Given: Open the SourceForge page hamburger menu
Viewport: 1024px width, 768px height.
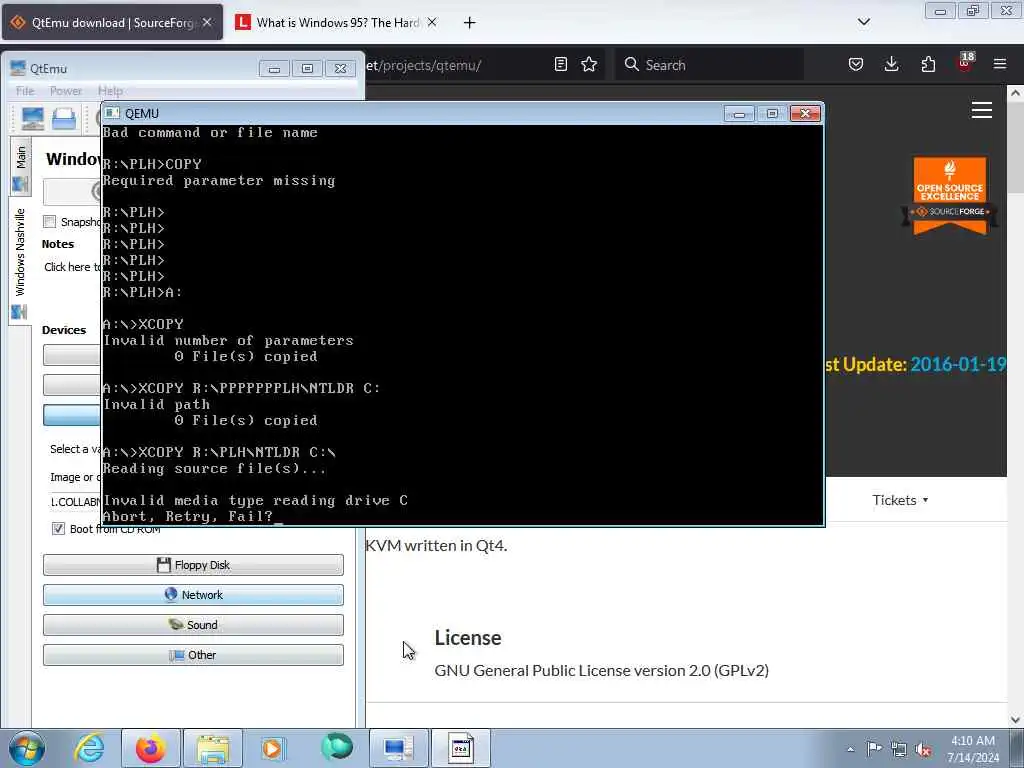Looking at the screenshot, I should pyautogui.click(x=982, y=110).
